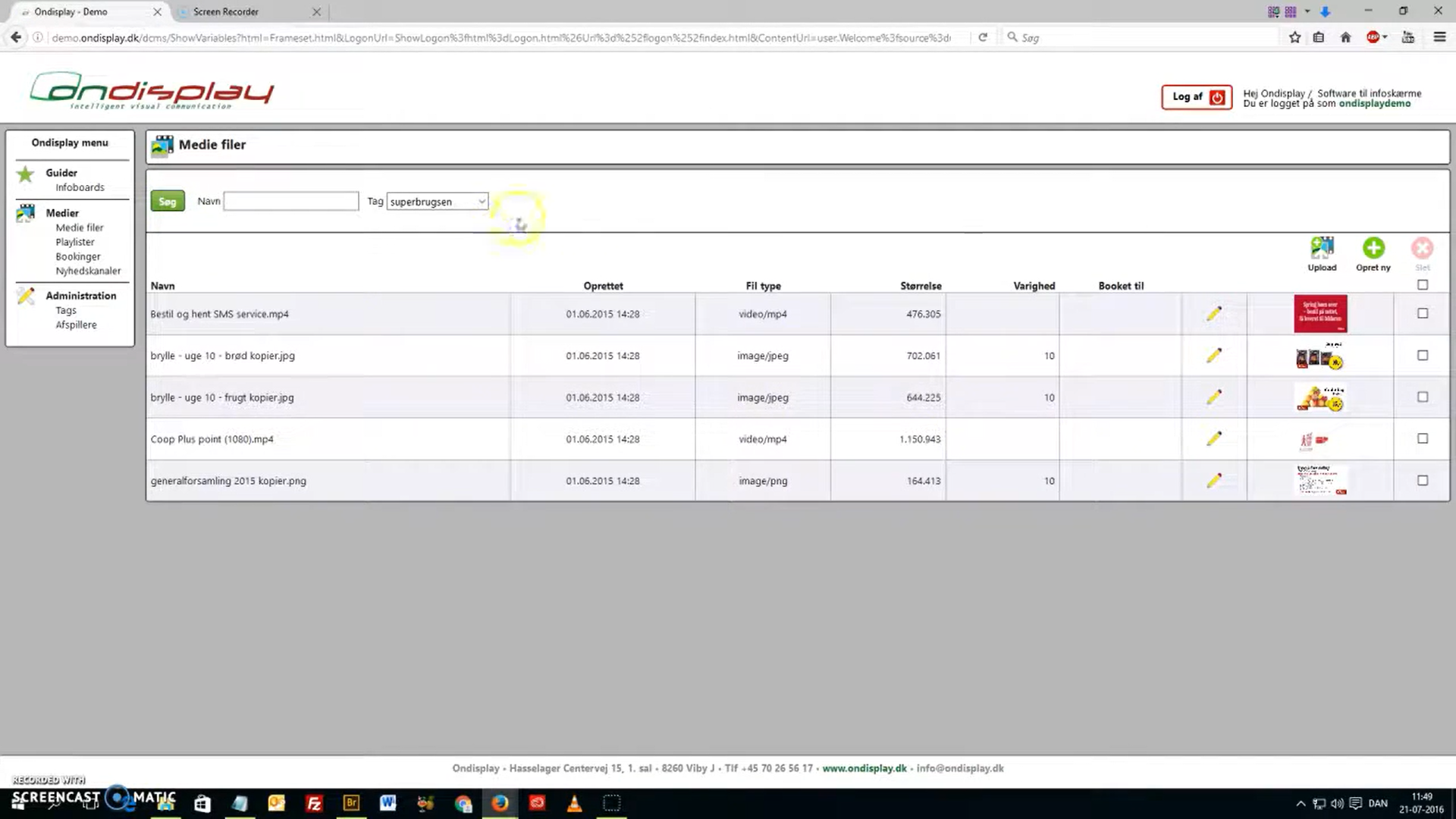Click the Oprettet column header
The width and height of the screenshot is (1456, 819).
(603, 286)
